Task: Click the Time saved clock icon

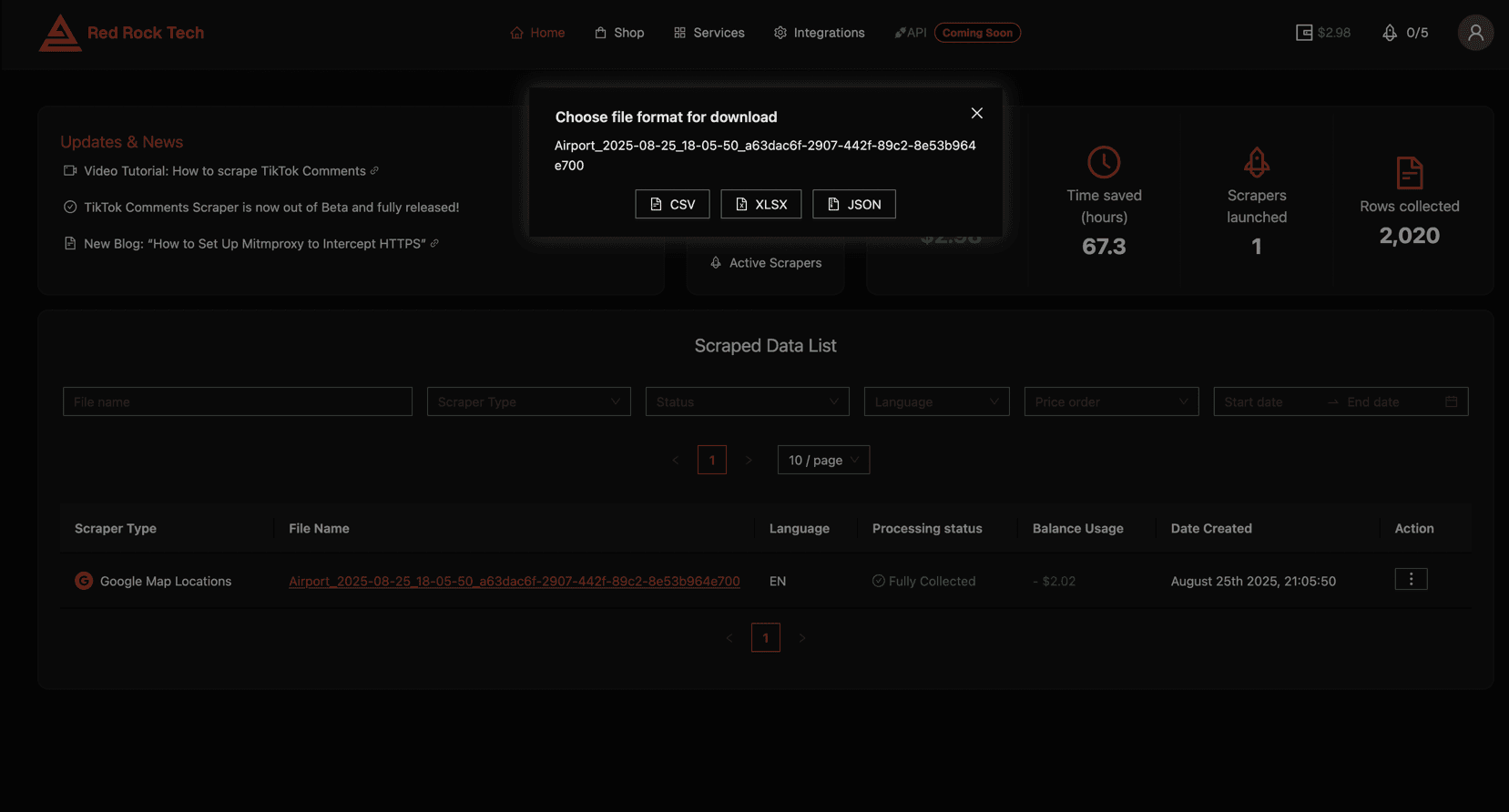Action: pos(1104,162)
